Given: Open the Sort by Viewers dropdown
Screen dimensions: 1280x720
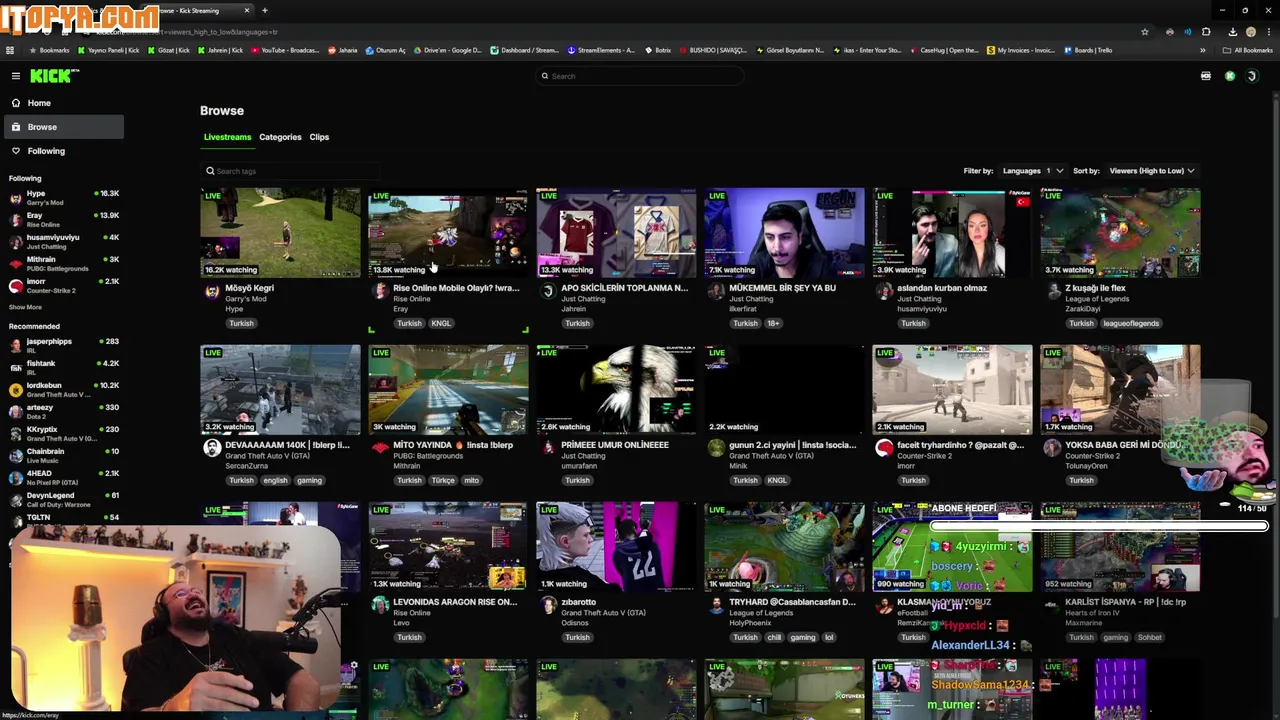Looking at the screenshot, I should point(1152,171).
